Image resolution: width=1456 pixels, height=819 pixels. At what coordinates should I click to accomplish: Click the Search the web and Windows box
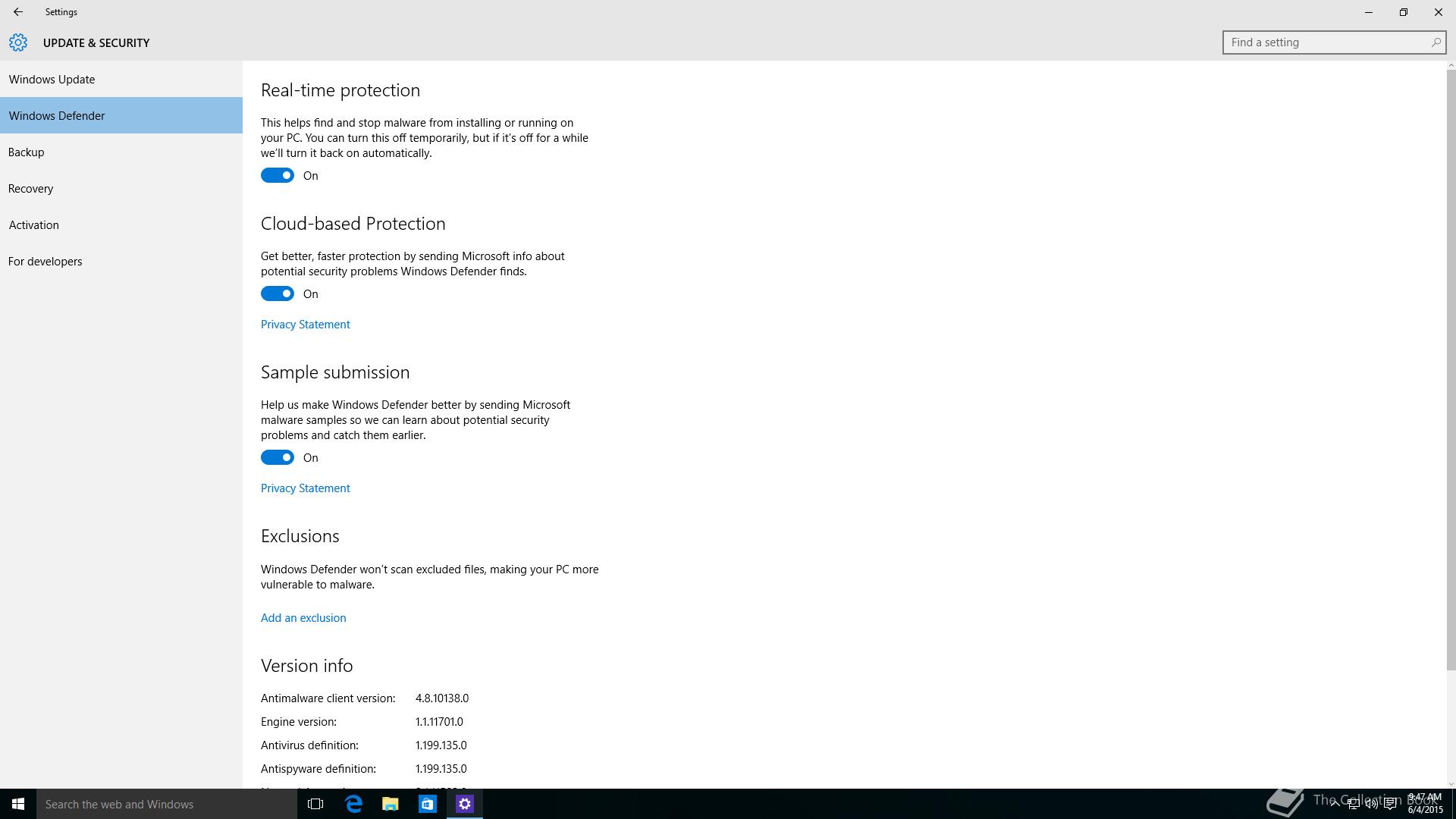coord(167,804)
